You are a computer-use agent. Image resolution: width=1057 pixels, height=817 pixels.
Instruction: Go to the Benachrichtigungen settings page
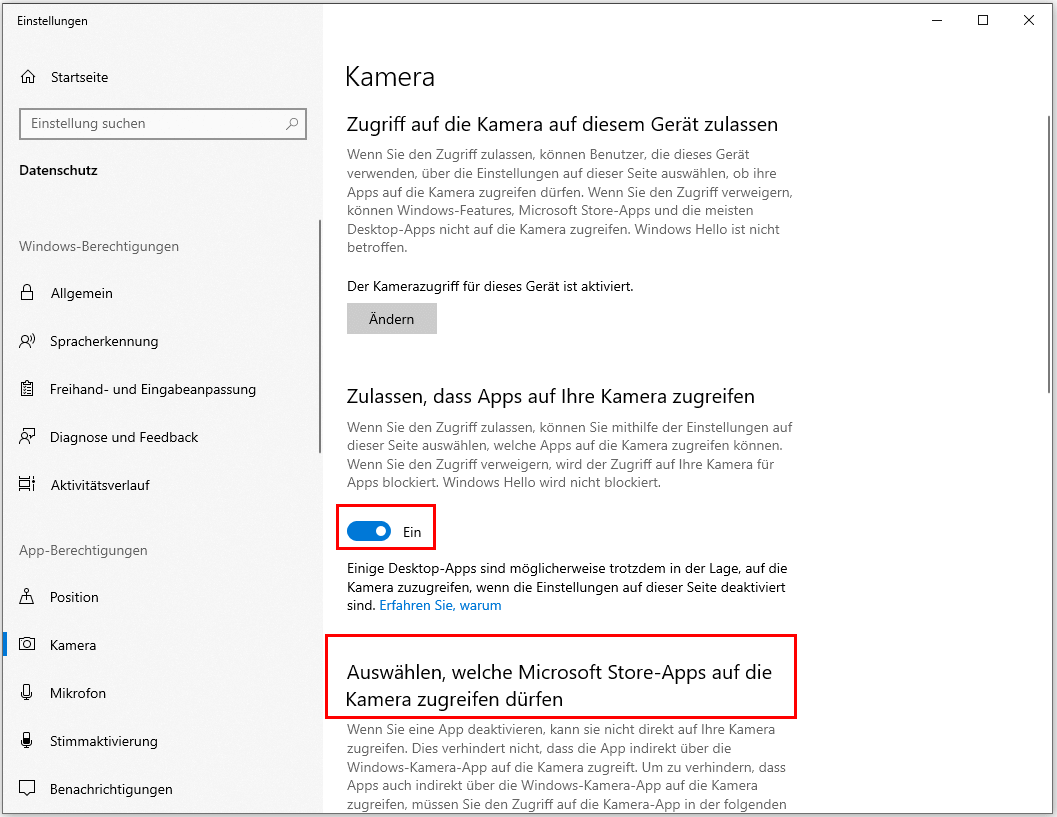[110, 789]
